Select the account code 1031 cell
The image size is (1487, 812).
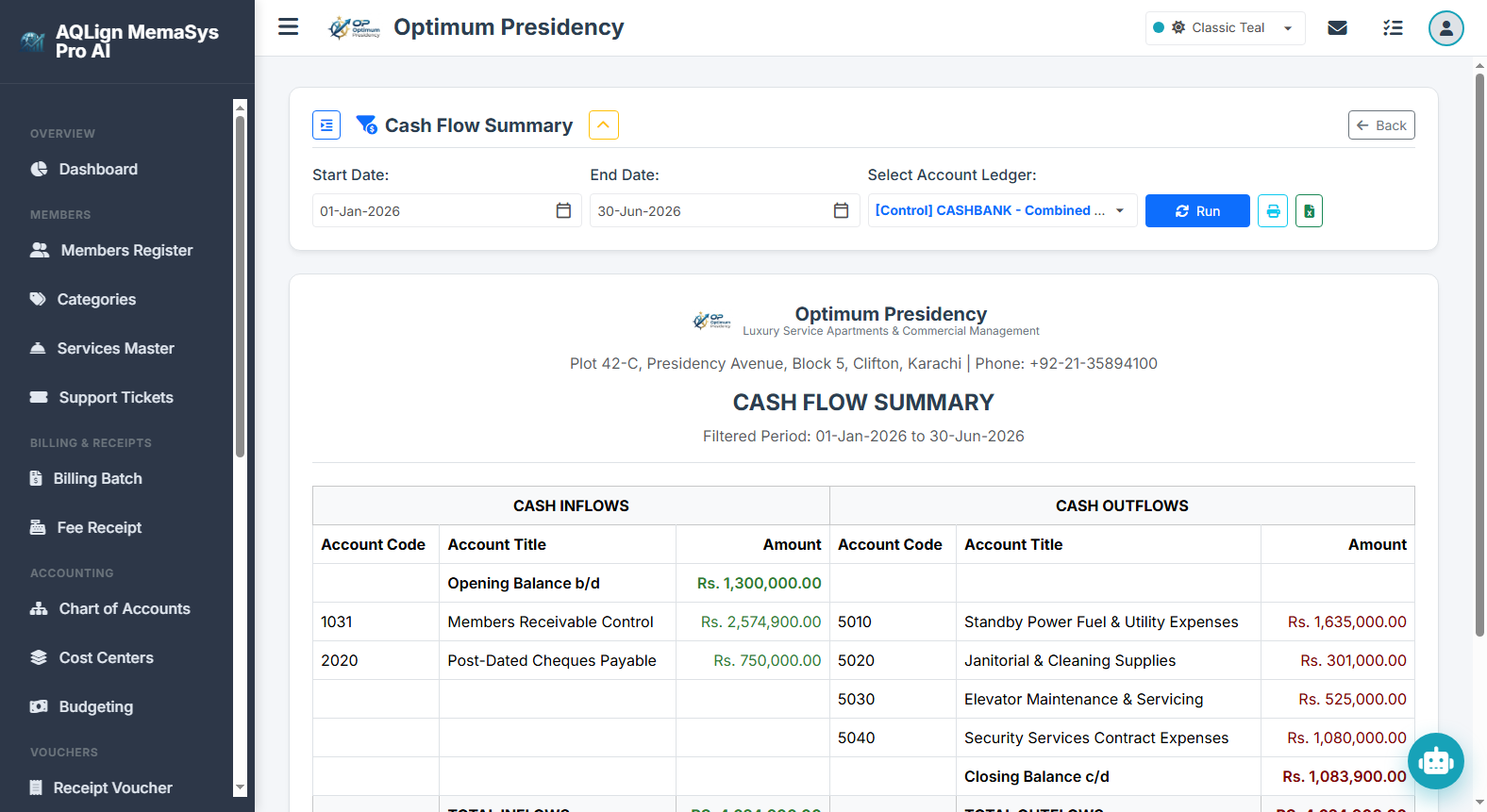point(376,622)
